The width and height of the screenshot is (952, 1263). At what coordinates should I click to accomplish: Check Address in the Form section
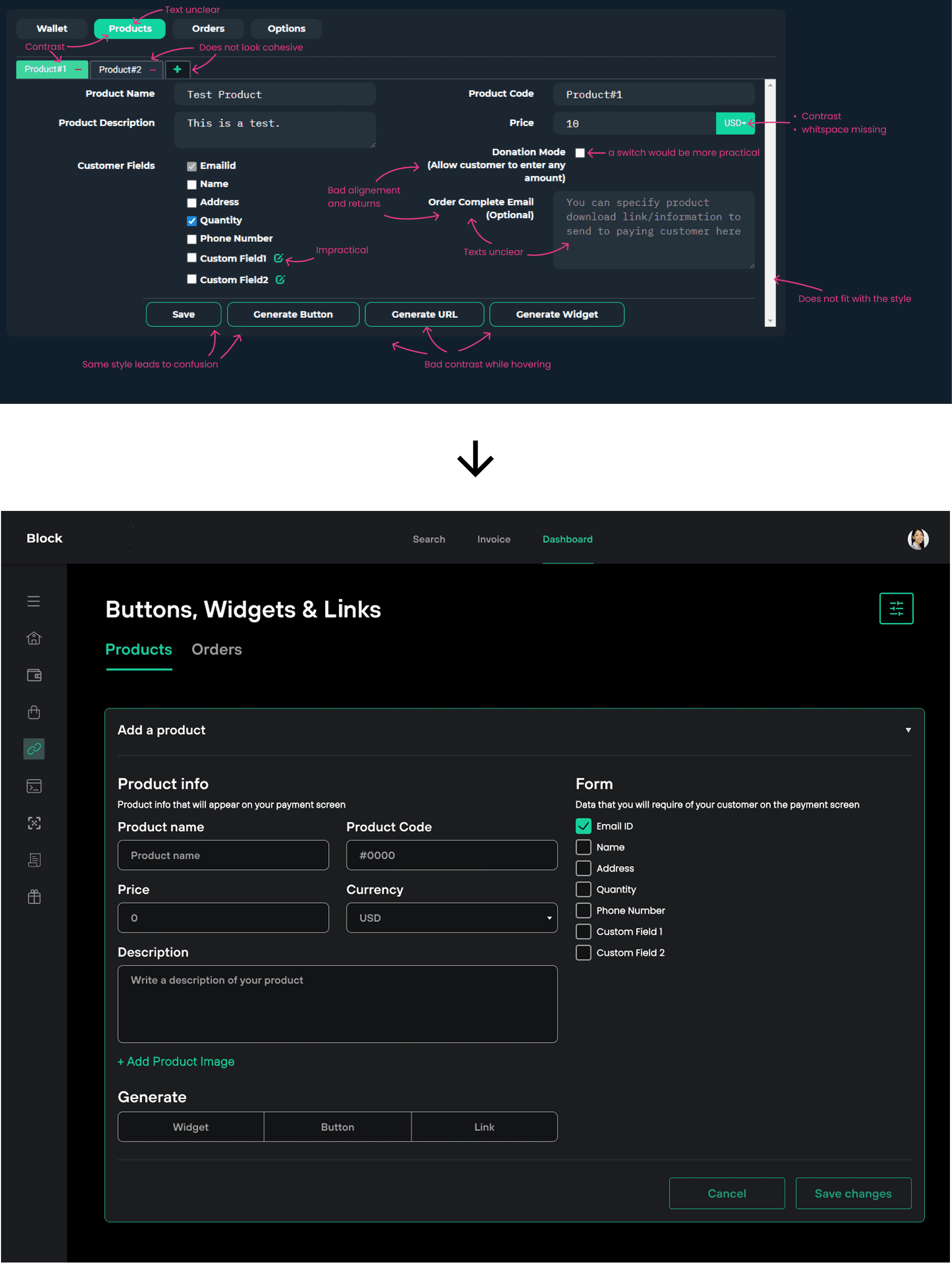(584, 868)
